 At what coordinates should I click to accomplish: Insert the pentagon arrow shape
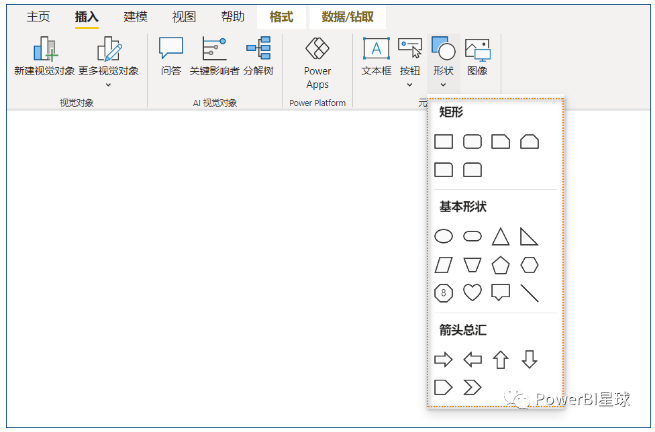(443, 387)
